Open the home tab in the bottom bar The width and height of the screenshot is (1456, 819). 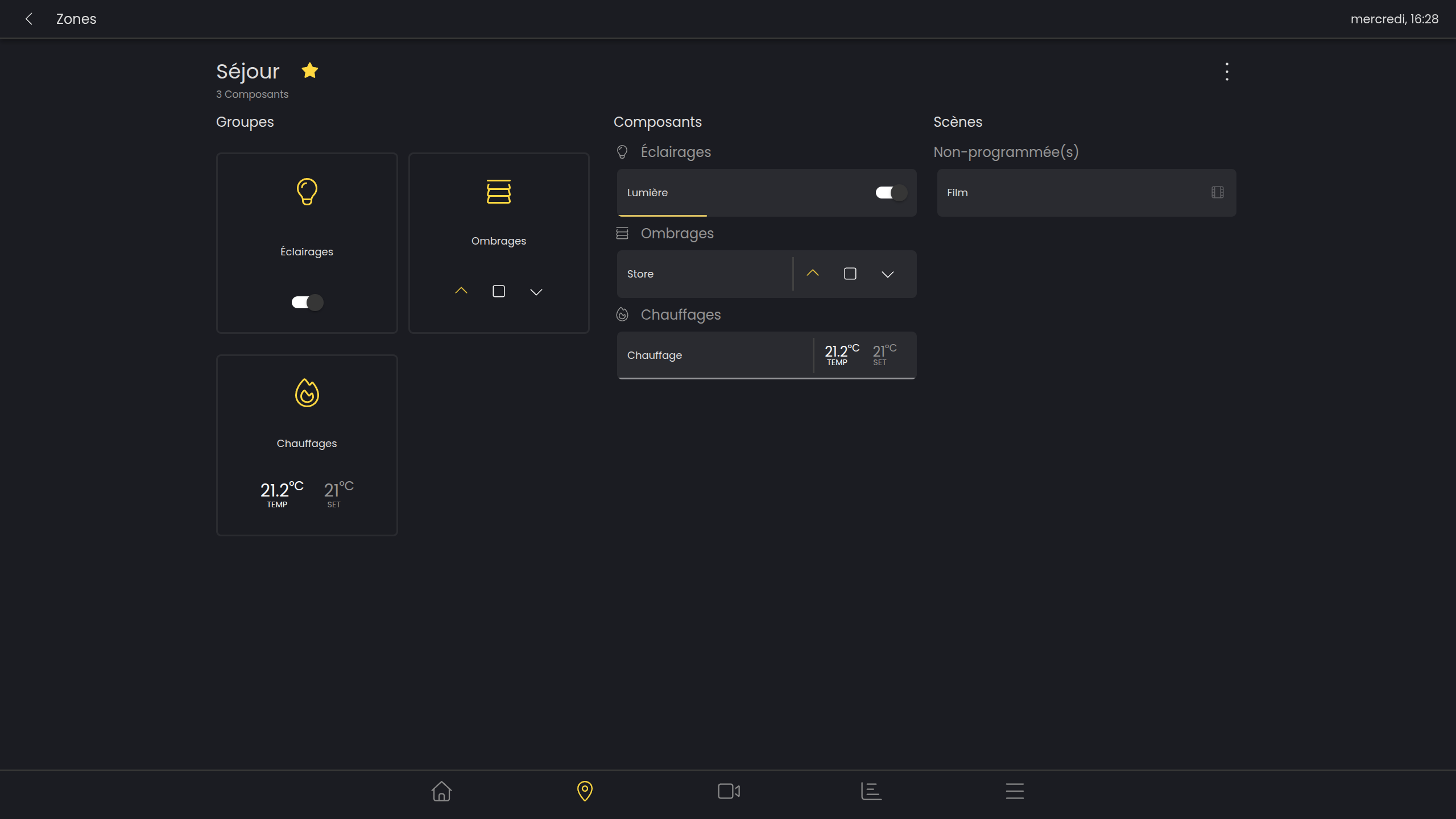click(x=441, y=791)
